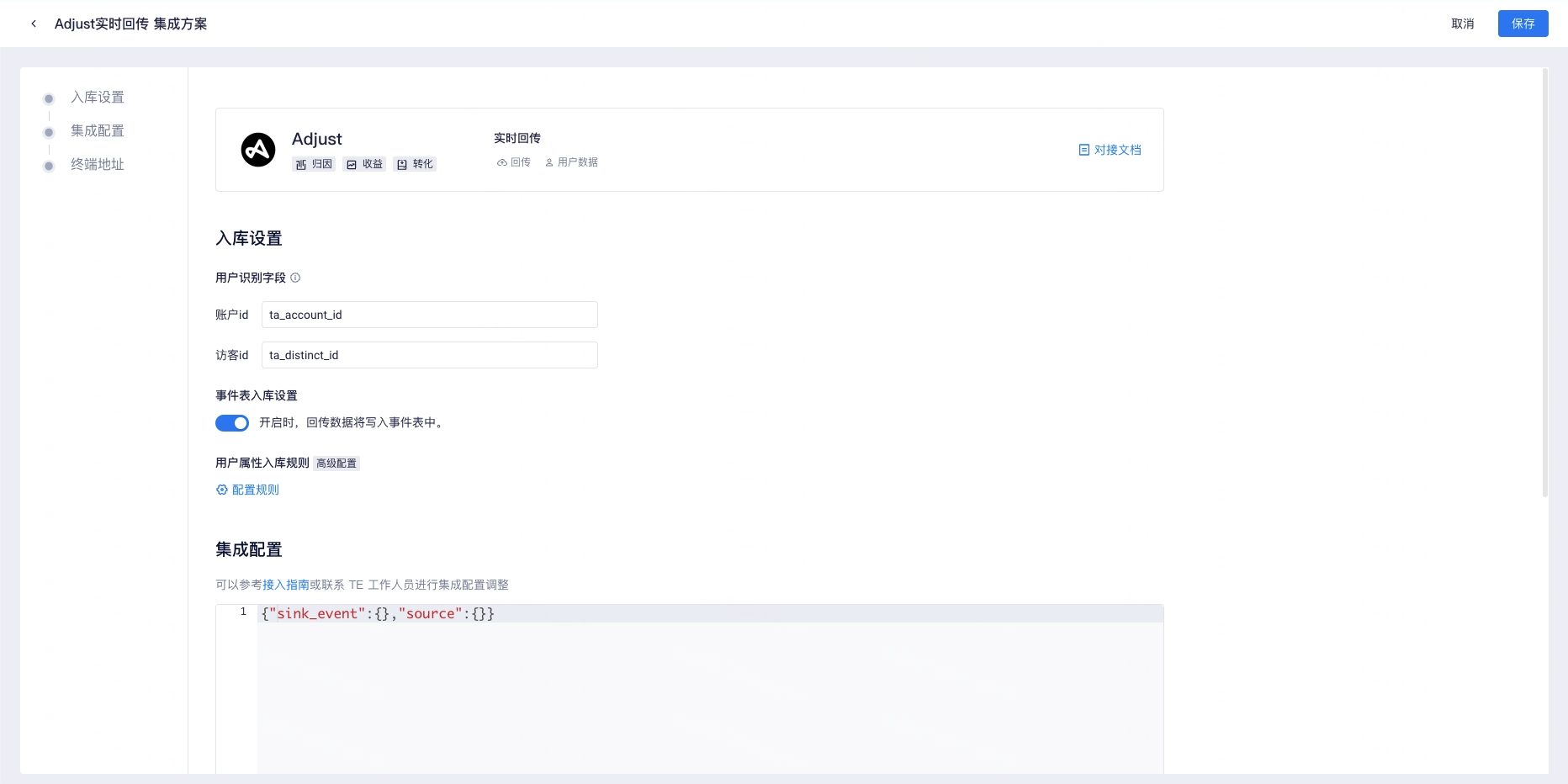1568x784 pixels.
Task: Click the 账户id input field
Action: (429, 315)
